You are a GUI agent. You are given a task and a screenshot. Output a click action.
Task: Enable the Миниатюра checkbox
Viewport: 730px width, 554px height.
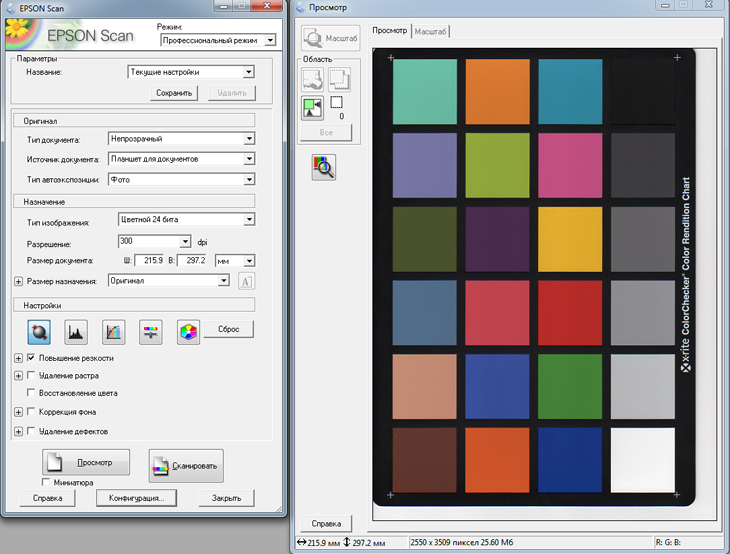click(46, 482)
